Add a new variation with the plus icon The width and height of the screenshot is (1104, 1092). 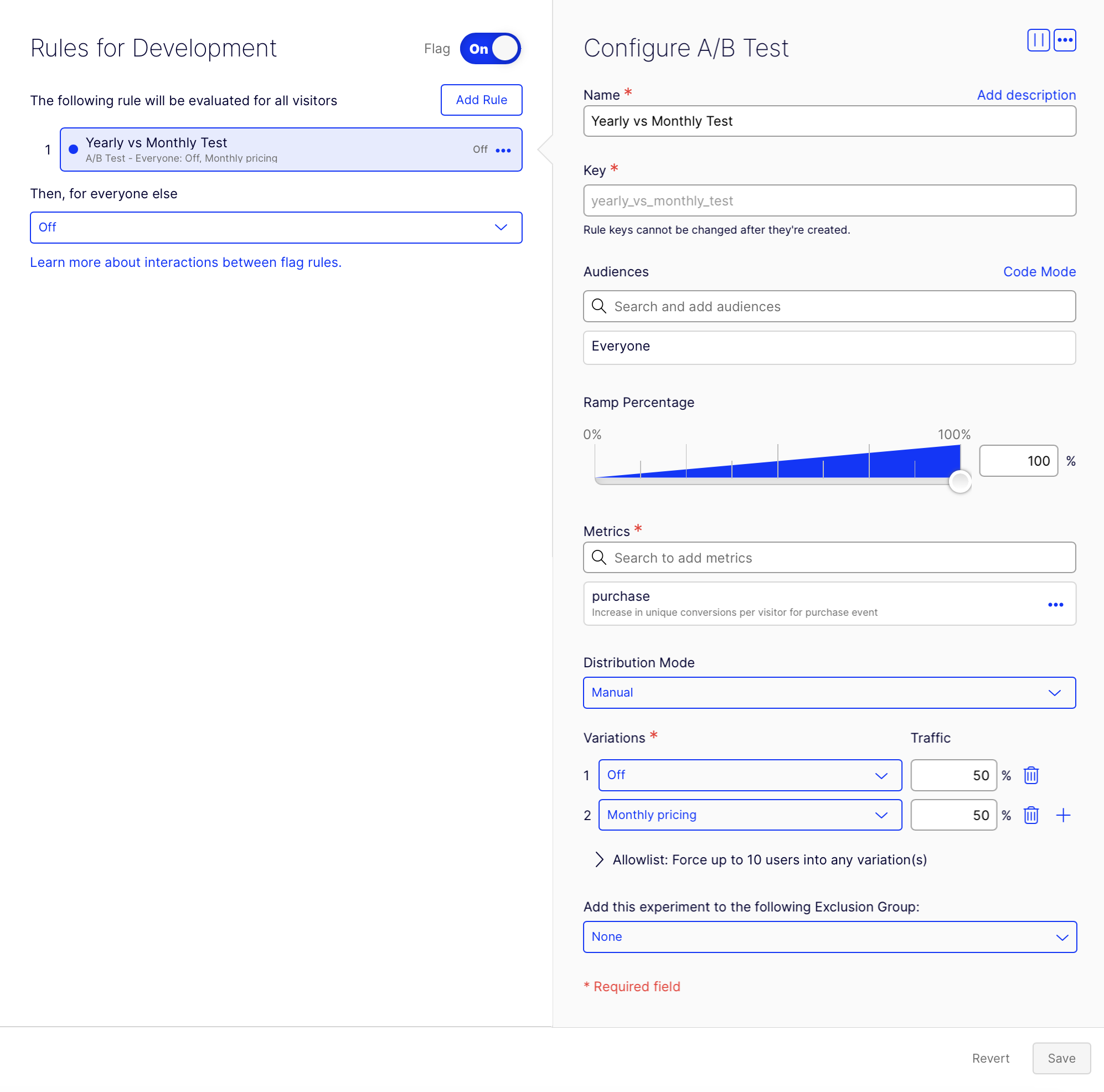(1063, 816)
